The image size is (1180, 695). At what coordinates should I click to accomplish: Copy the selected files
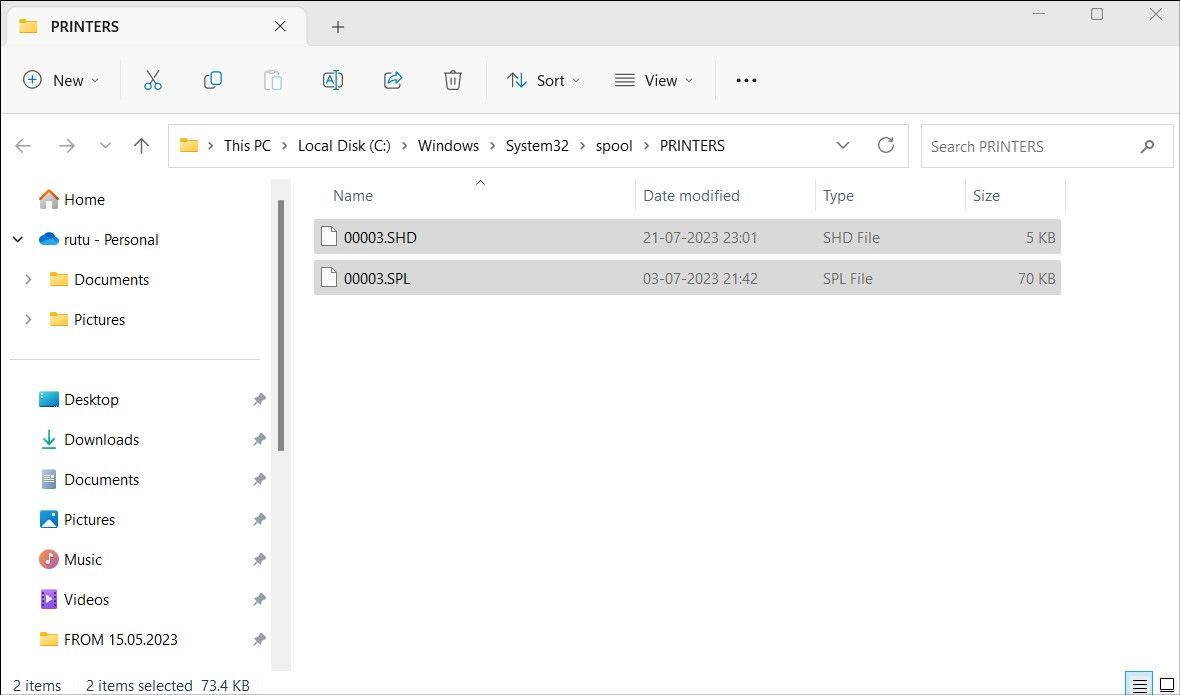pyautogui.click(x=212, y=80)
